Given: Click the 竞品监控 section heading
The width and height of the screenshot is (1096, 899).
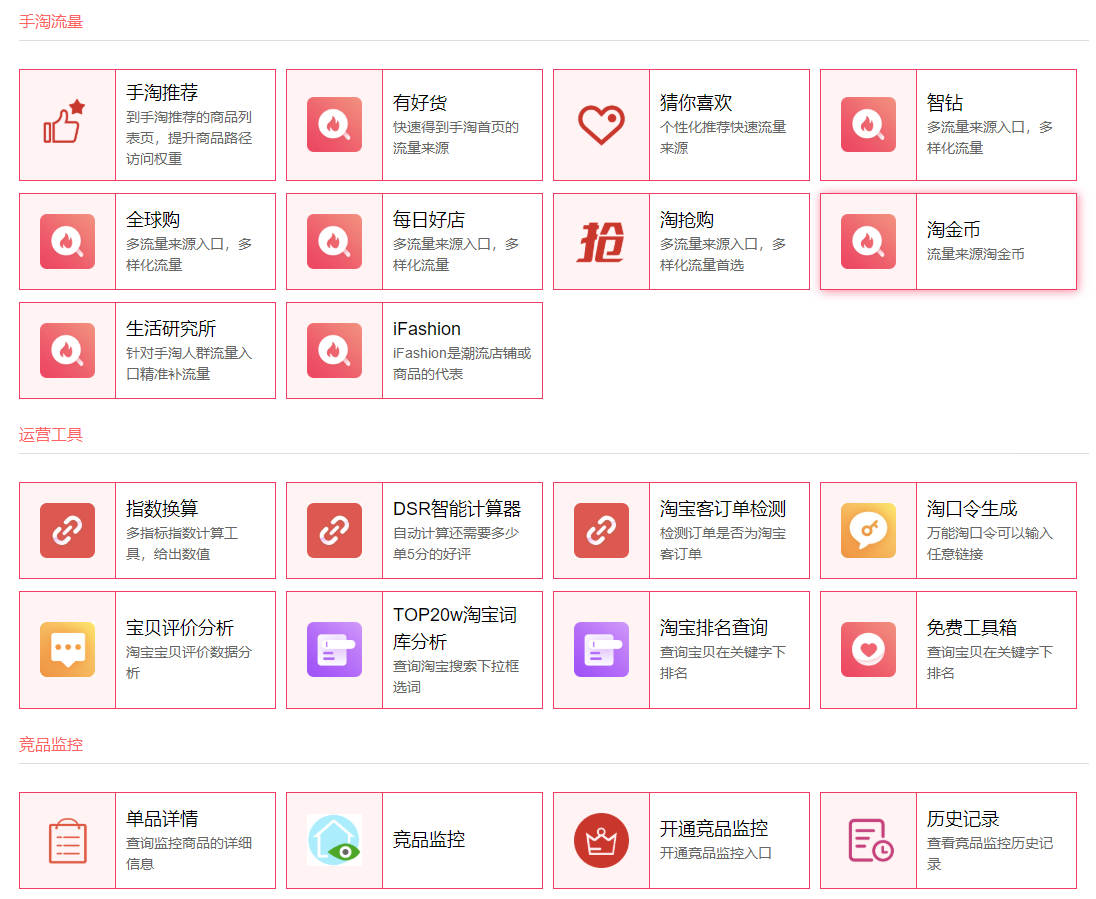Looking at the screenshot, I should coord(51,745).
